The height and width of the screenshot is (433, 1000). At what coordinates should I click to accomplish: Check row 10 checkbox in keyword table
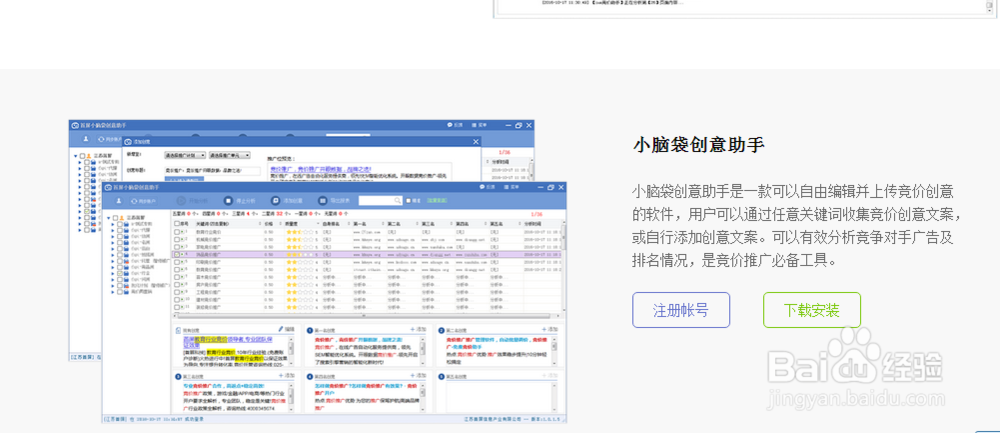tap(177, 298)
